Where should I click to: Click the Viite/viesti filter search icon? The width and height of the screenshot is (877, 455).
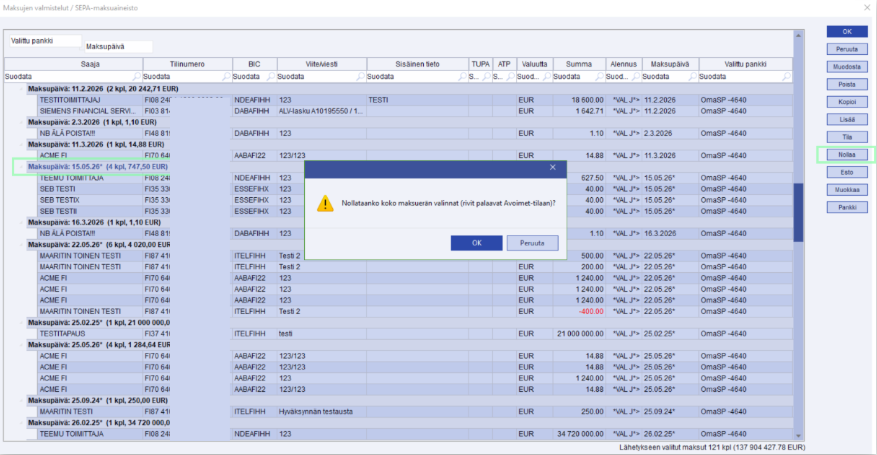[x=361, y=77]
